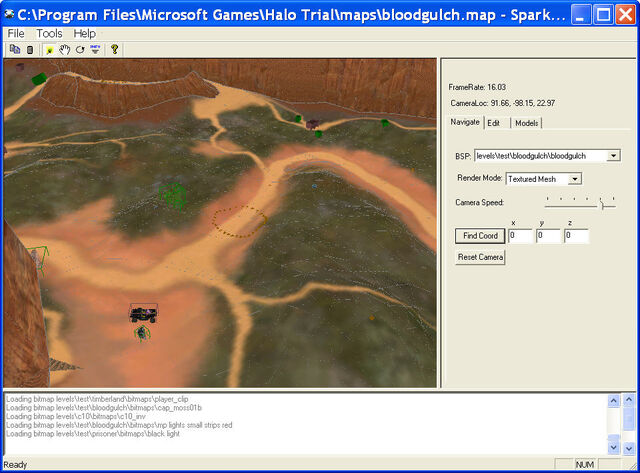
Task: Minimize the Sparkedit window
Action: [580, 15]
